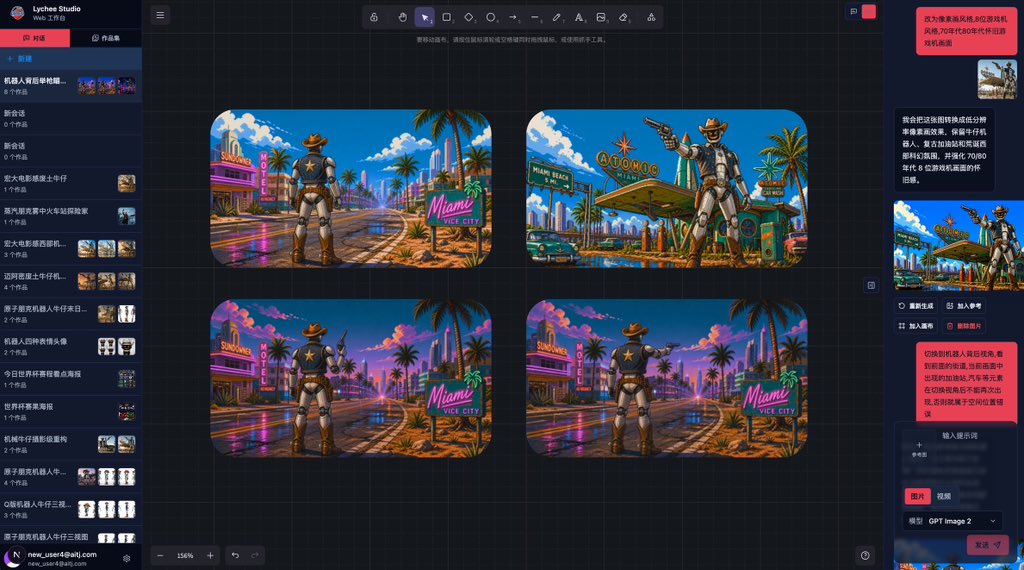Screen dimensions: 1024x570
Task: Open conversation 蒸汽朋克雾中火车站探险家
Action: click(71, 216)
